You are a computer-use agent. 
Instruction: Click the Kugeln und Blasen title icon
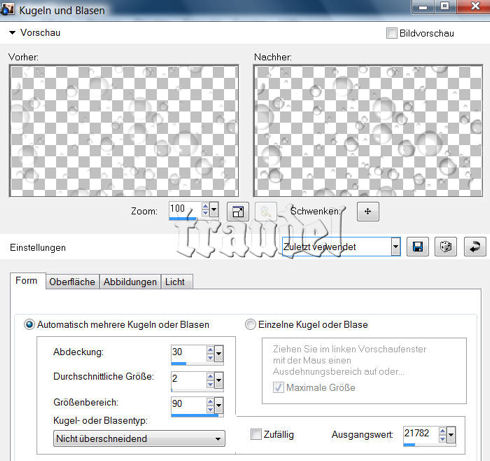(x=7, y=9)
